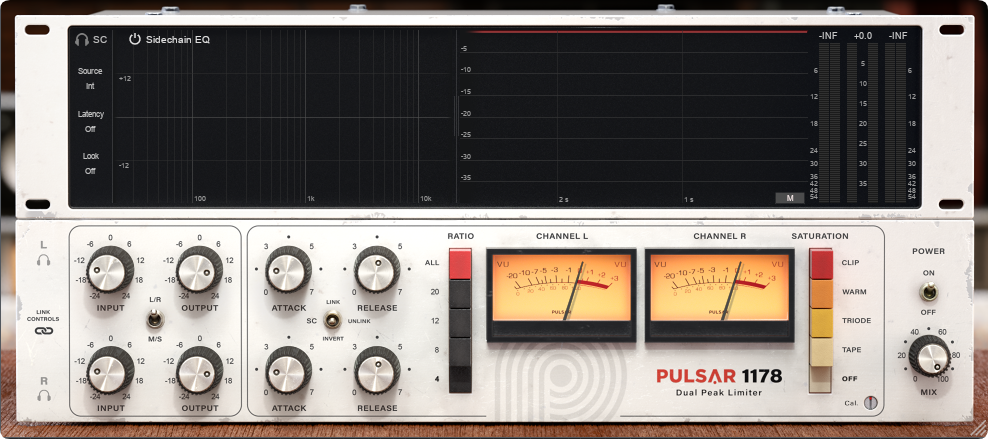Screen dimensions: 988x439
Task: Select the WARM saturation button
Action: pyautogui.click(x=821, y=293)
